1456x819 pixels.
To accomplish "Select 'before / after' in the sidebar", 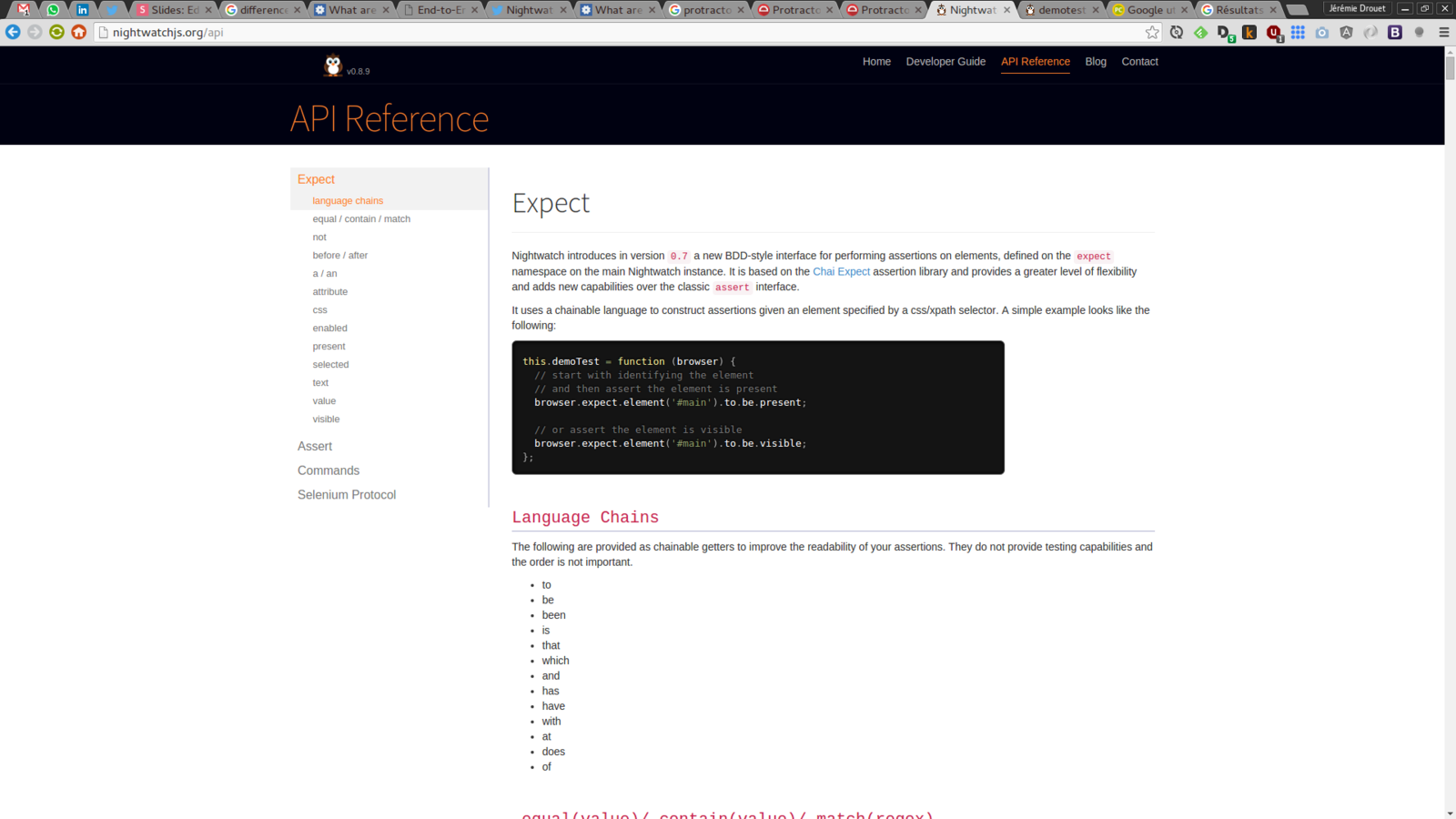I will pyautogui.click(x=340, y=255).
